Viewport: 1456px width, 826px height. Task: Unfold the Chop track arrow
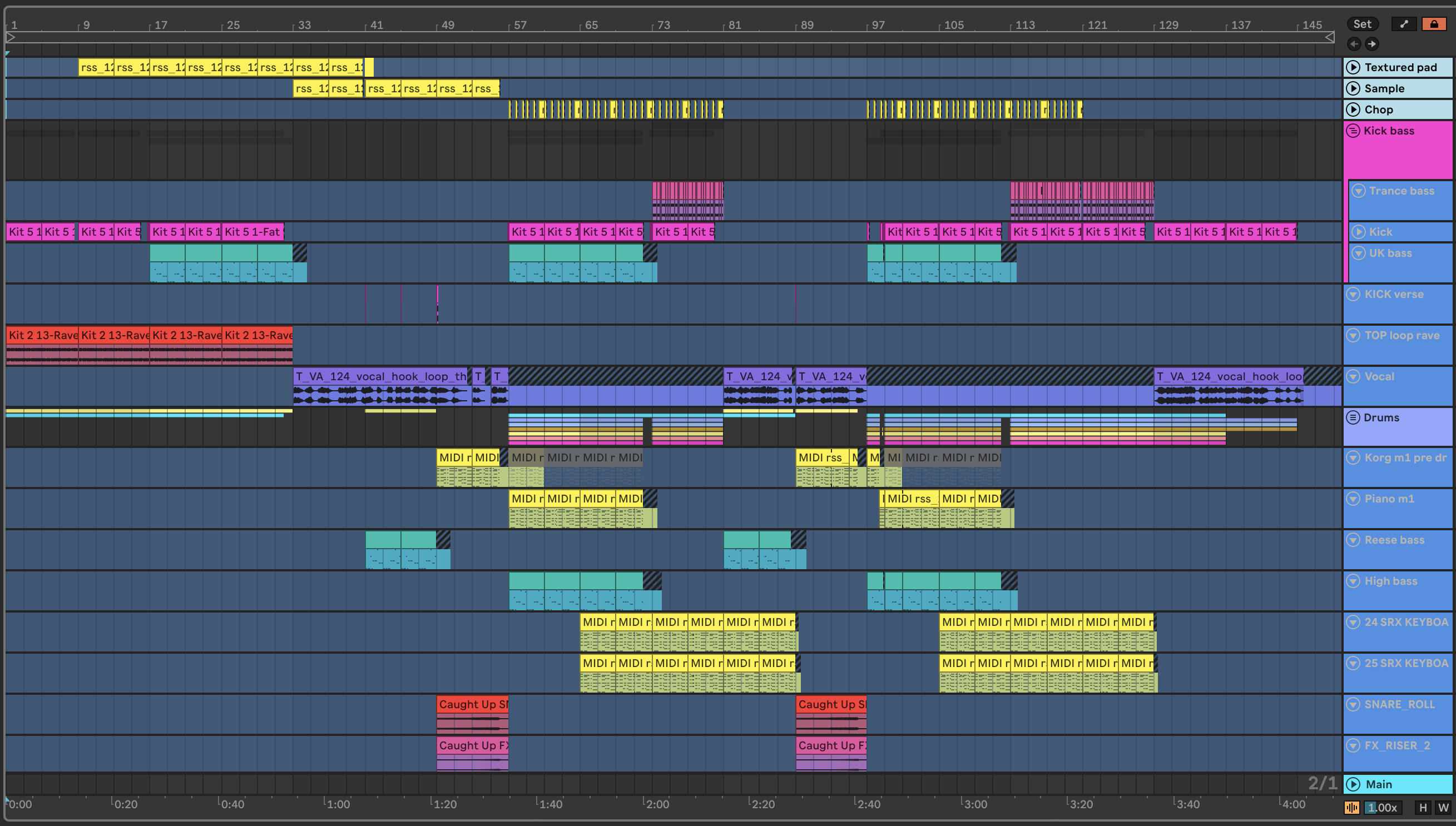click(1353, 110)
